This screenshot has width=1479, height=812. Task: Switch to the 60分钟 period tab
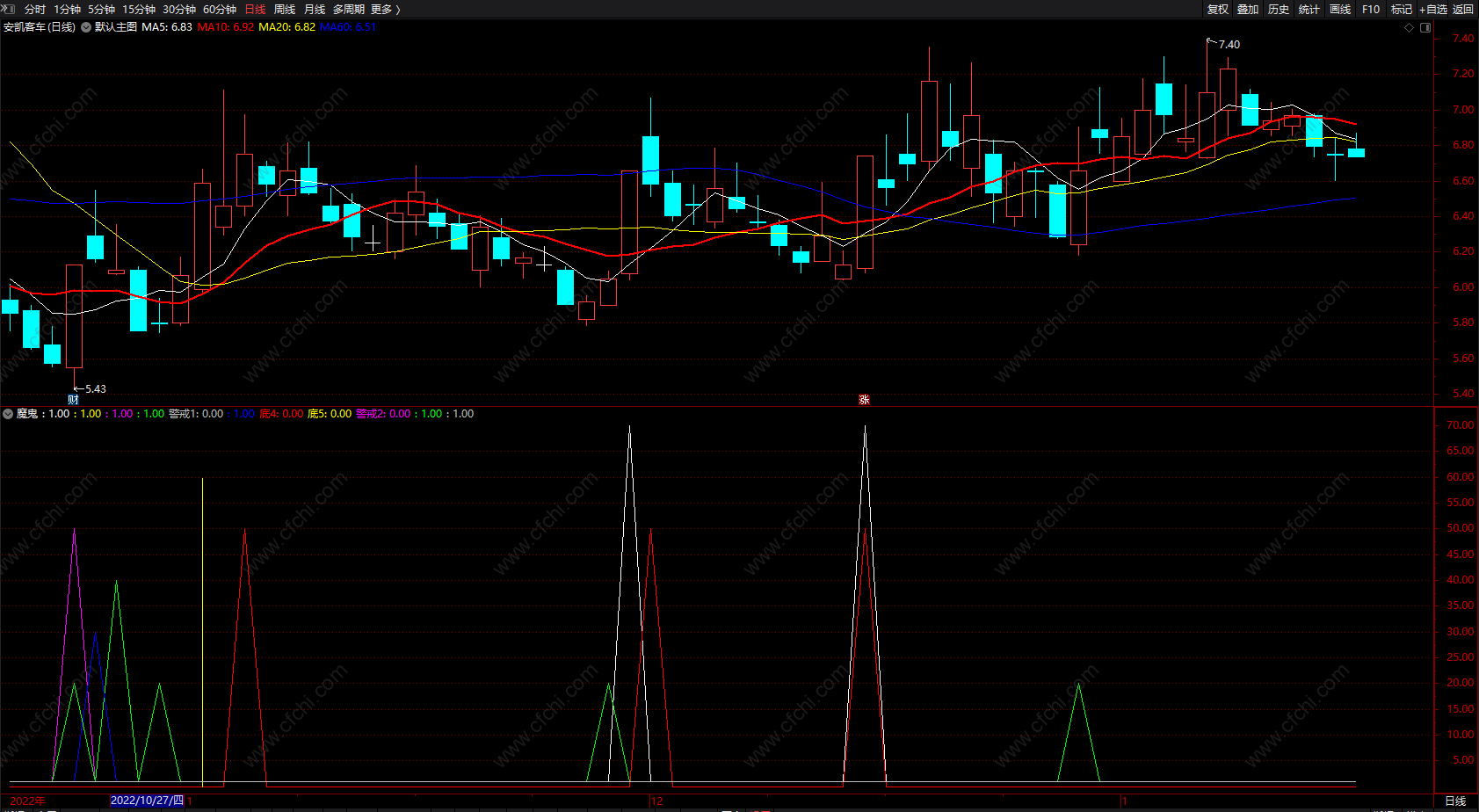click(x=220, y=9)
